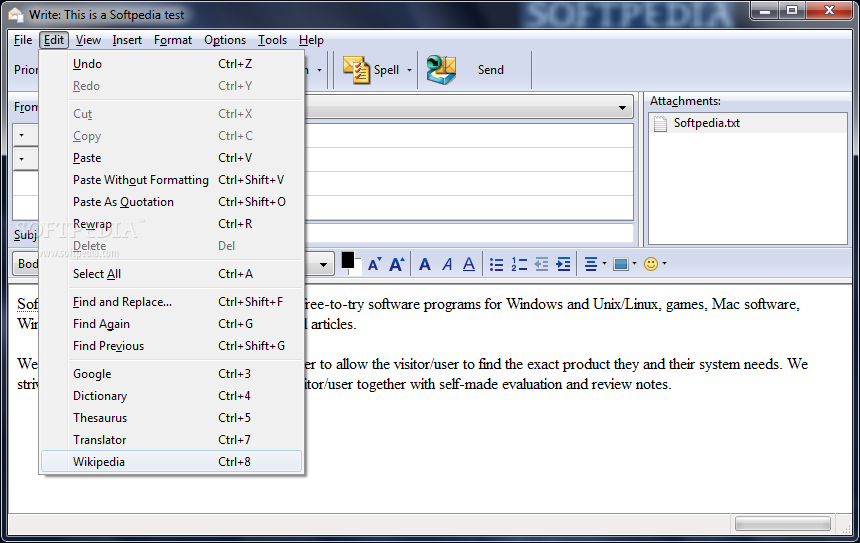Viewport: 860px width, 543px height.
Task: Apply bulleted list formatting
Action: tap(496, 264)
